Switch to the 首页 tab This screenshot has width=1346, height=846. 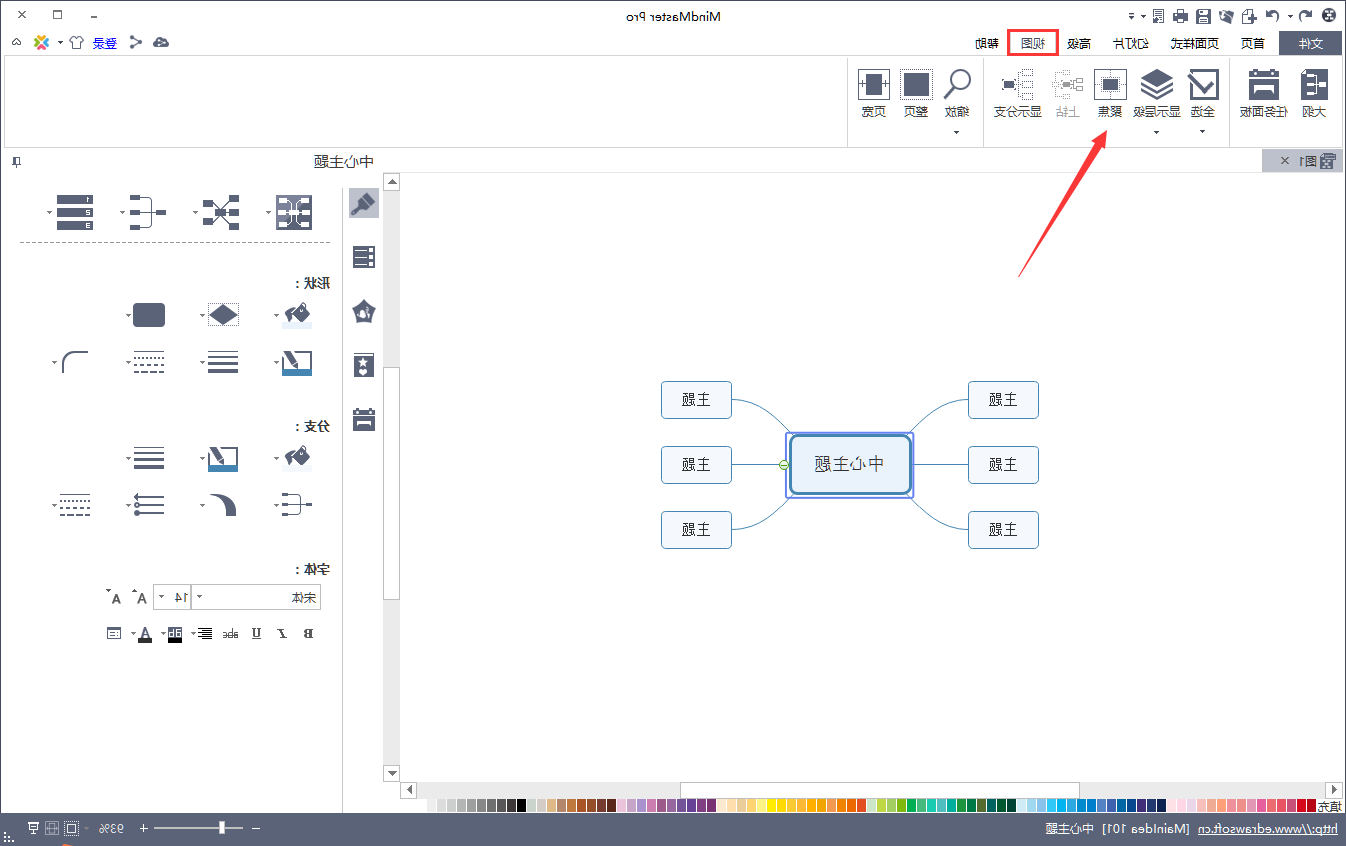coord(1251,43)
